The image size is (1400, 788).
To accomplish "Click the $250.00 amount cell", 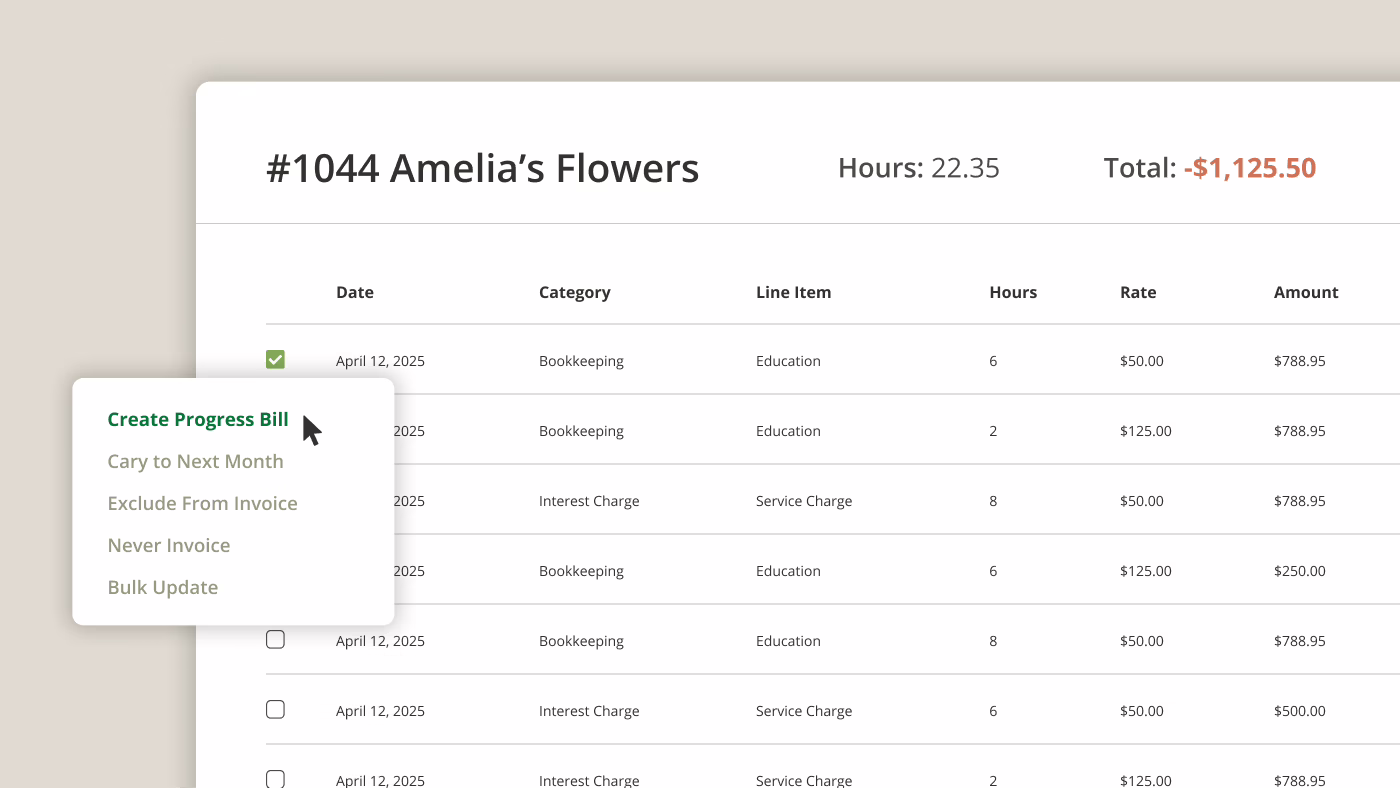I will pos(1300,571).
